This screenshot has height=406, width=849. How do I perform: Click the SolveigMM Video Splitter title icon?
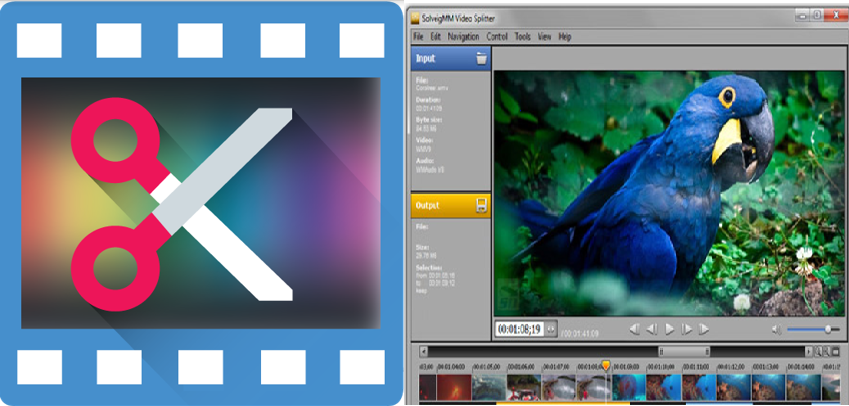pos(415,18)
